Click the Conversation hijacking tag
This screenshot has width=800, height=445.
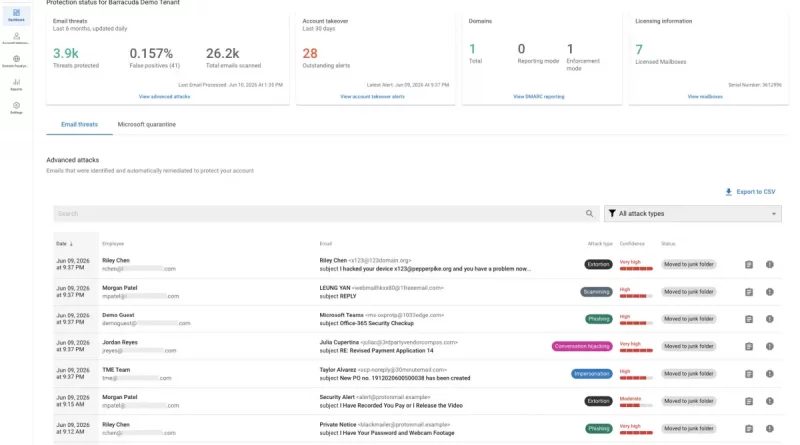tap(582, 347)
